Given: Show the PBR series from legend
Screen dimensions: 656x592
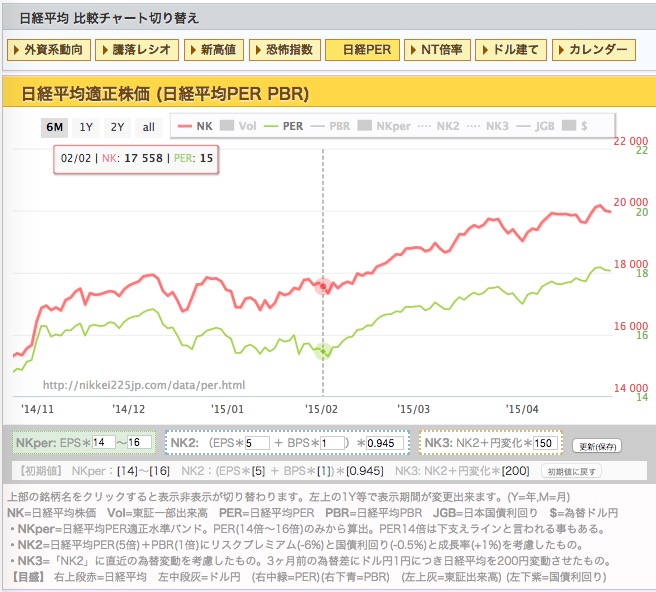Looking at the screenshot, I should point(330,126).
